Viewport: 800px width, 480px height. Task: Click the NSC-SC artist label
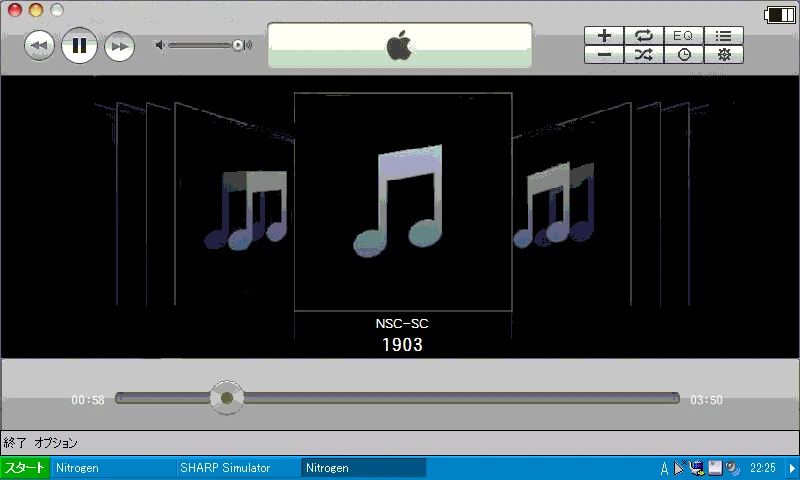pos(402,323)
